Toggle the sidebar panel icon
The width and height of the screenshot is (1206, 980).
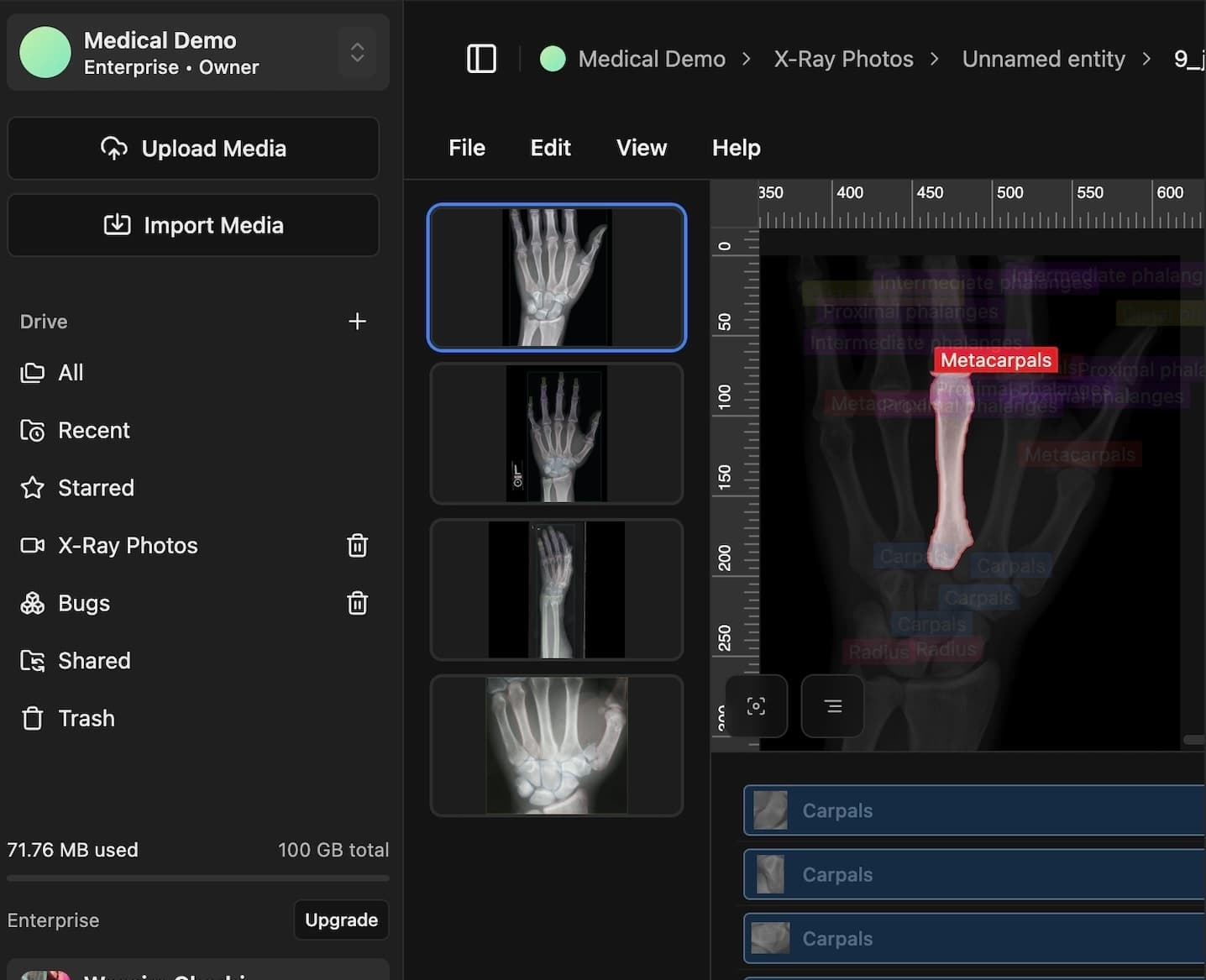click(x=481, y=59)
